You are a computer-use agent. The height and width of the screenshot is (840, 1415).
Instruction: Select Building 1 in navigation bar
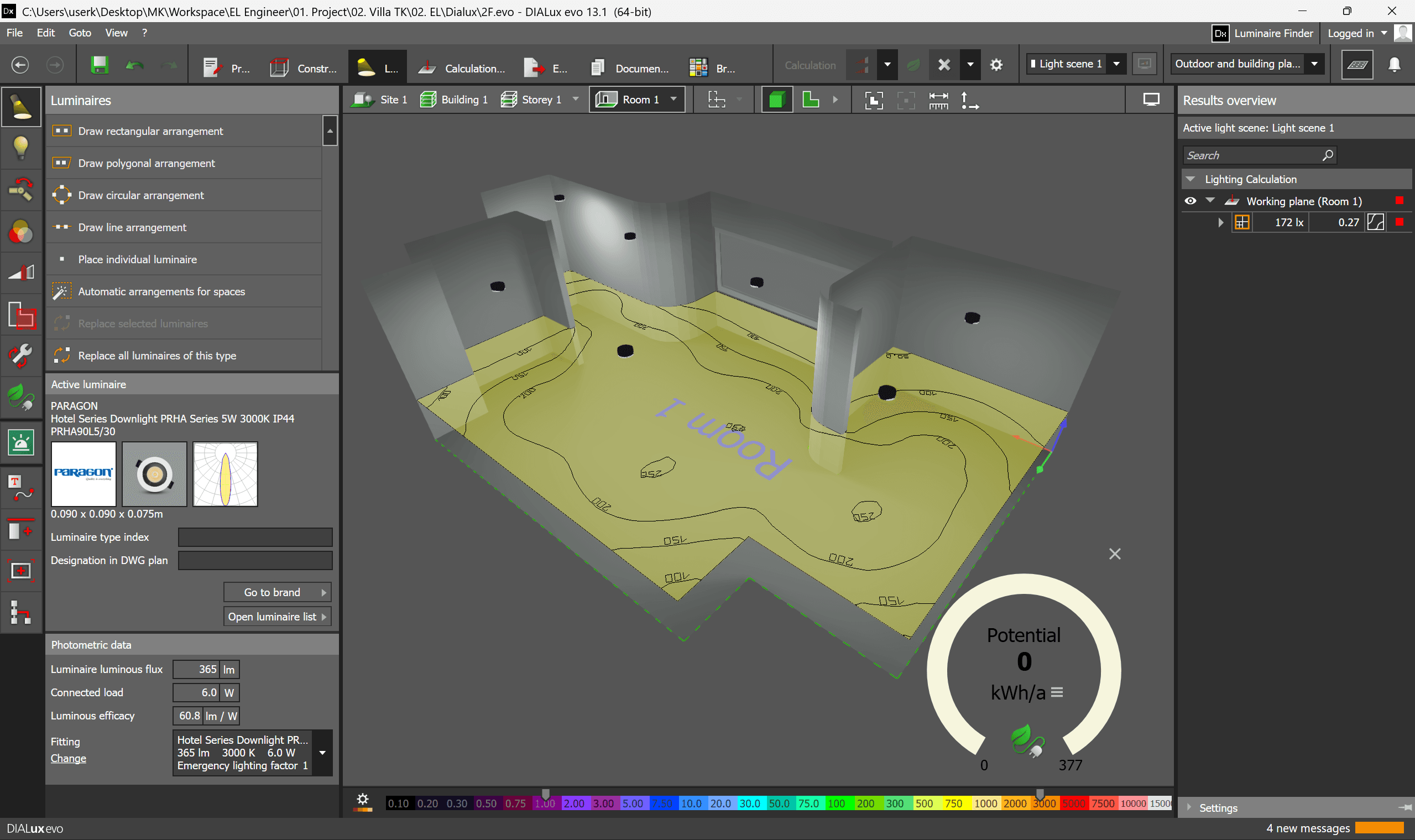pyautogui.click(x=454, y=100)
